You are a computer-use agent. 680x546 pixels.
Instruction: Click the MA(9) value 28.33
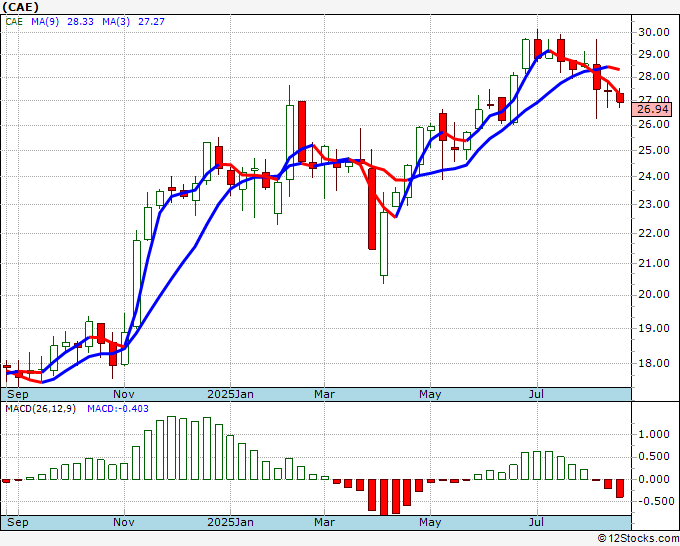80,21
